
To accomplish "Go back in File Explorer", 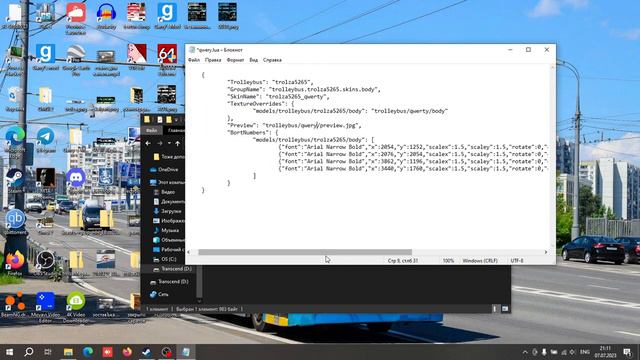I will click(148, 143).
